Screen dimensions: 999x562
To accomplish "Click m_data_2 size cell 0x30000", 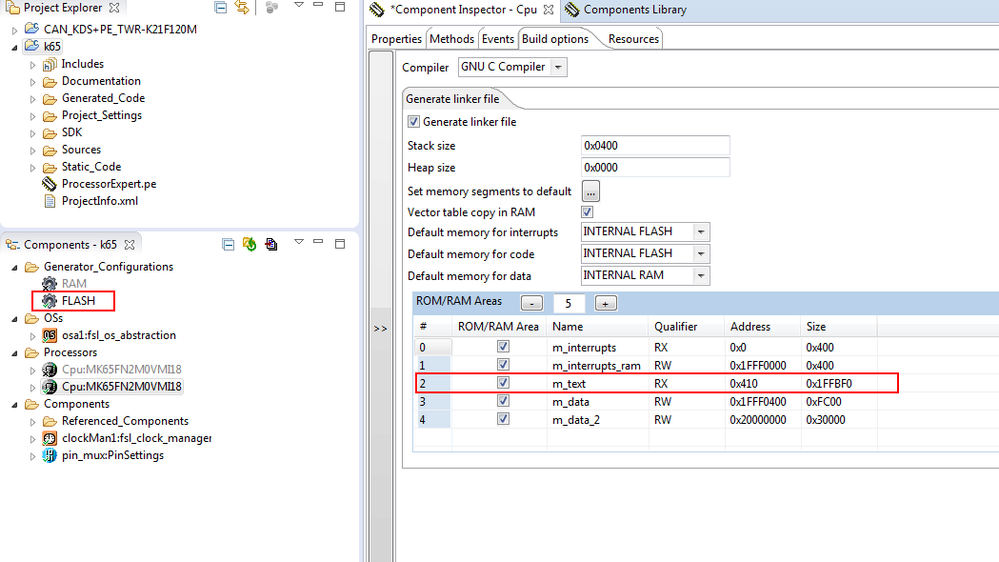I will [x=838, y=420].
